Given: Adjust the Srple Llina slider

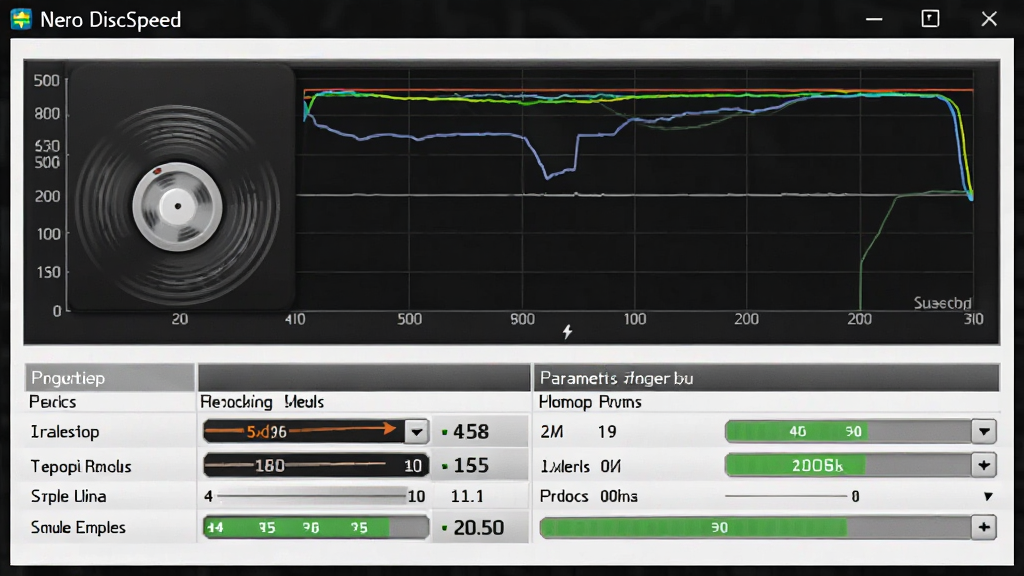Looking at the screenshot, I should pyautogui.click(x=312, y=496).
